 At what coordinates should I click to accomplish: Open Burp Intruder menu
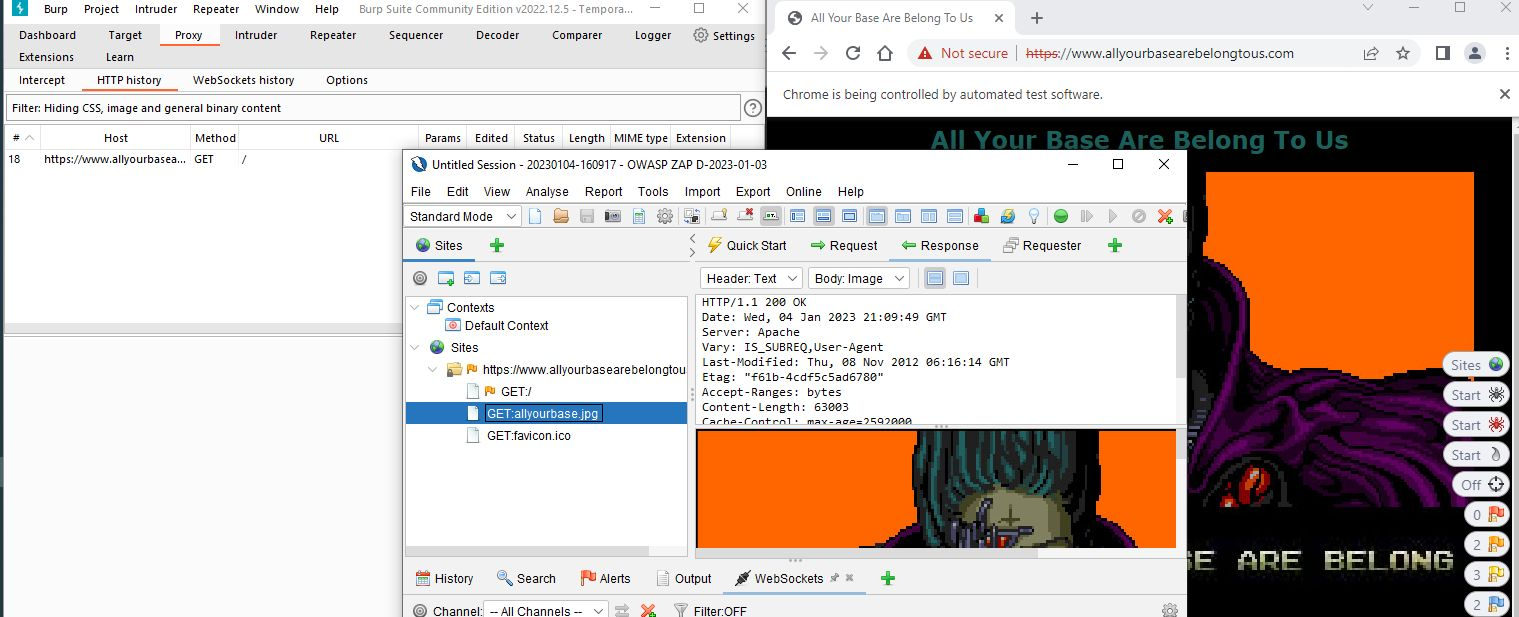pos(155,9)
